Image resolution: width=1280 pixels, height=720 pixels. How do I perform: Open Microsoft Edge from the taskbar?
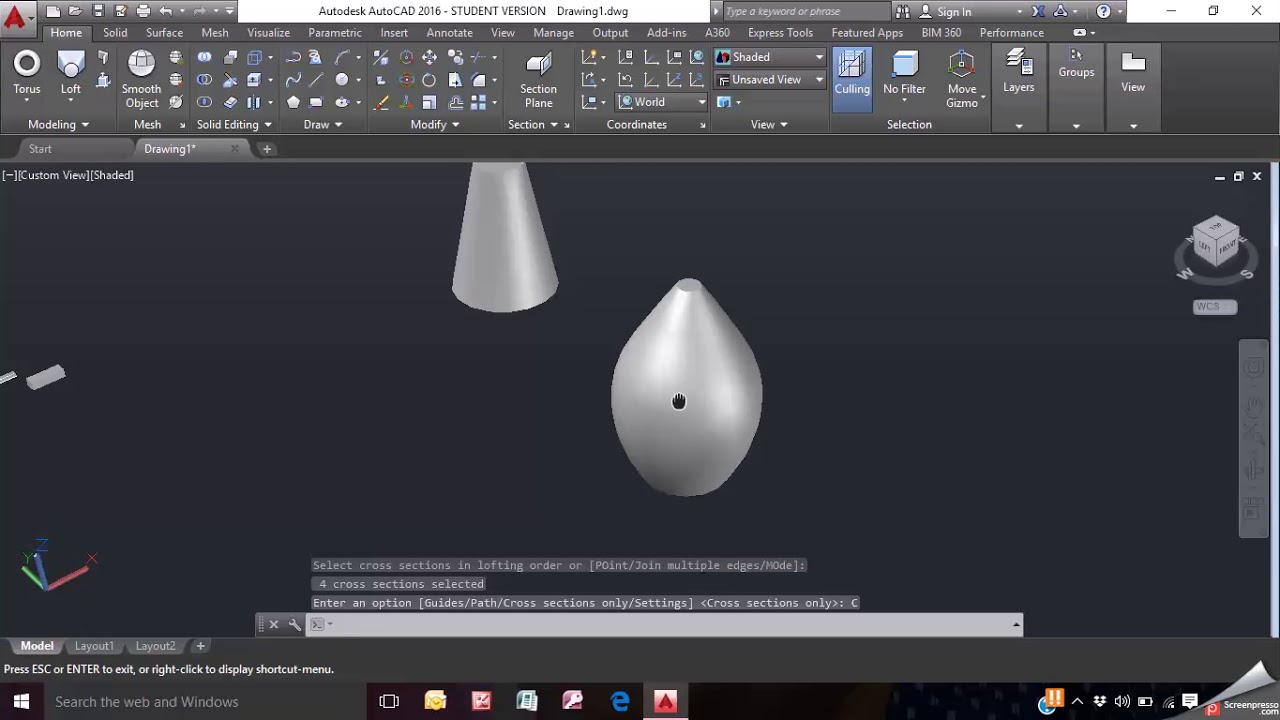tap(620, 701)
